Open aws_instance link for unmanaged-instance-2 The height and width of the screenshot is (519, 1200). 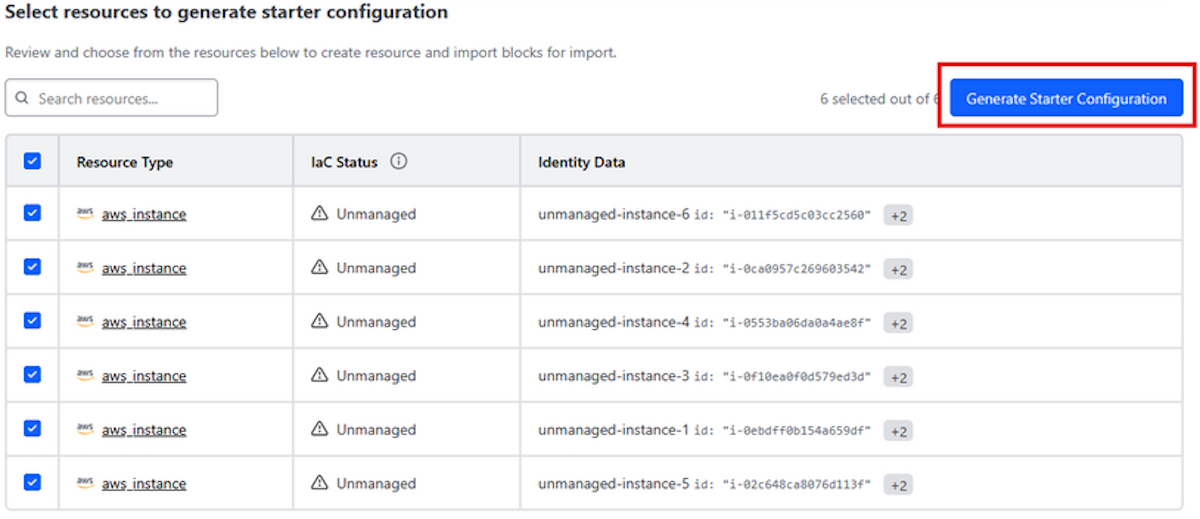tap(144, 268)
